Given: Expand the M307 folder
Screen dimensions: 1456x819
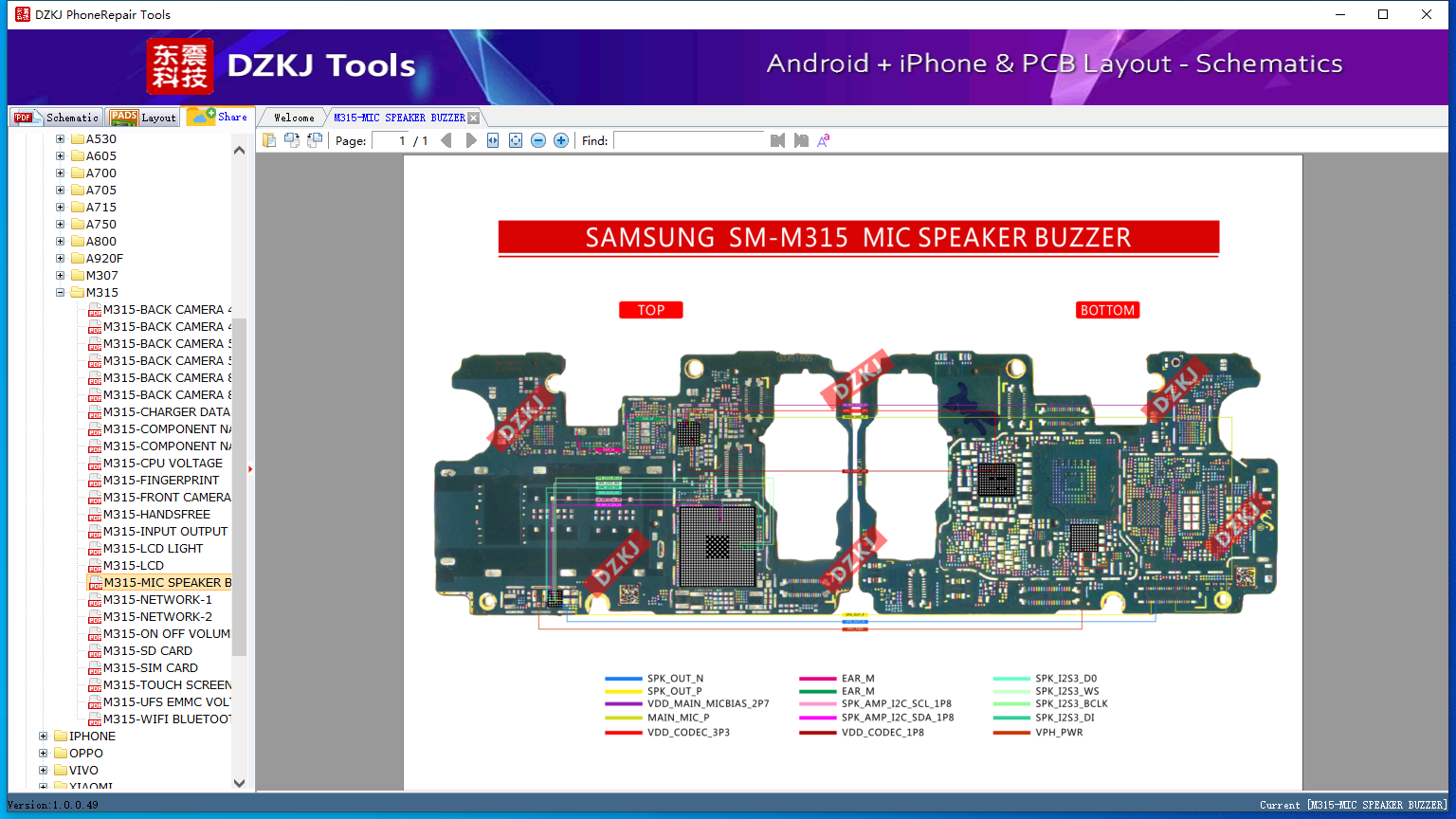Looking at the screenshot, I should pyautogui.click(x=60, y=276).
